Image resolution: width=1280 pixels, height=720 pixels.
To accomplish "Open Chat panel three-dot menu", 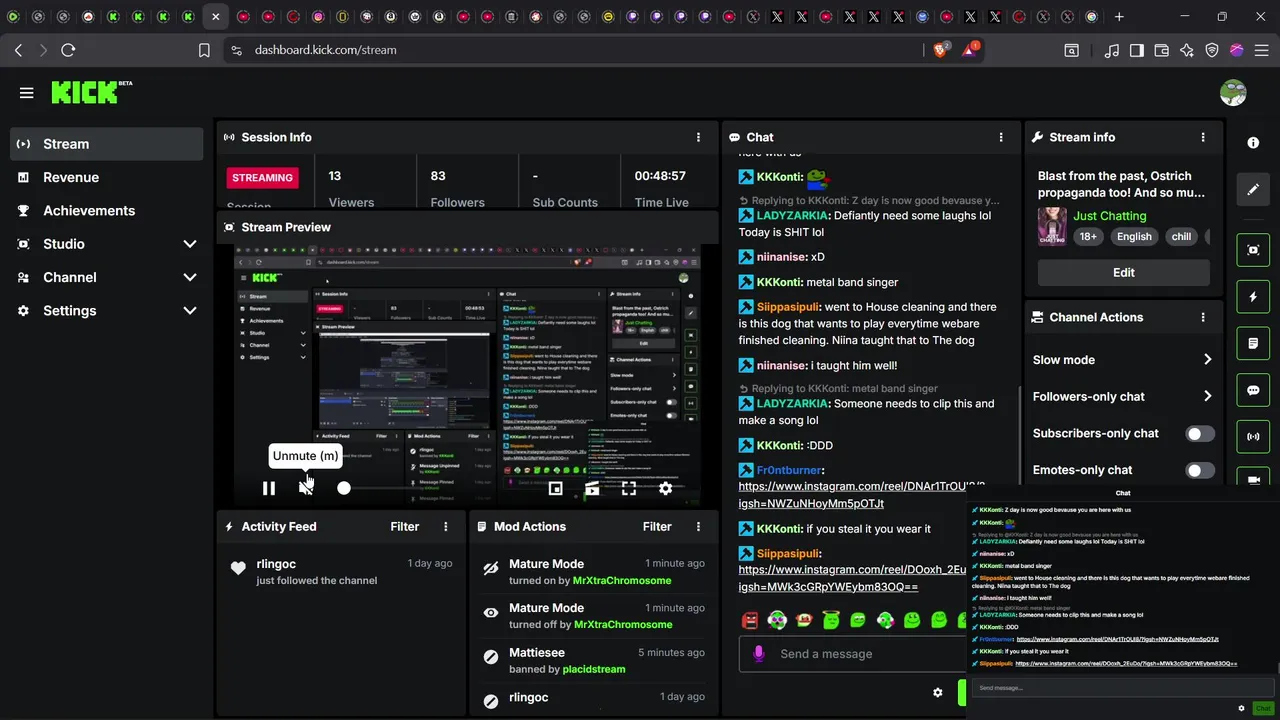I will click(x=1001, y=137).
